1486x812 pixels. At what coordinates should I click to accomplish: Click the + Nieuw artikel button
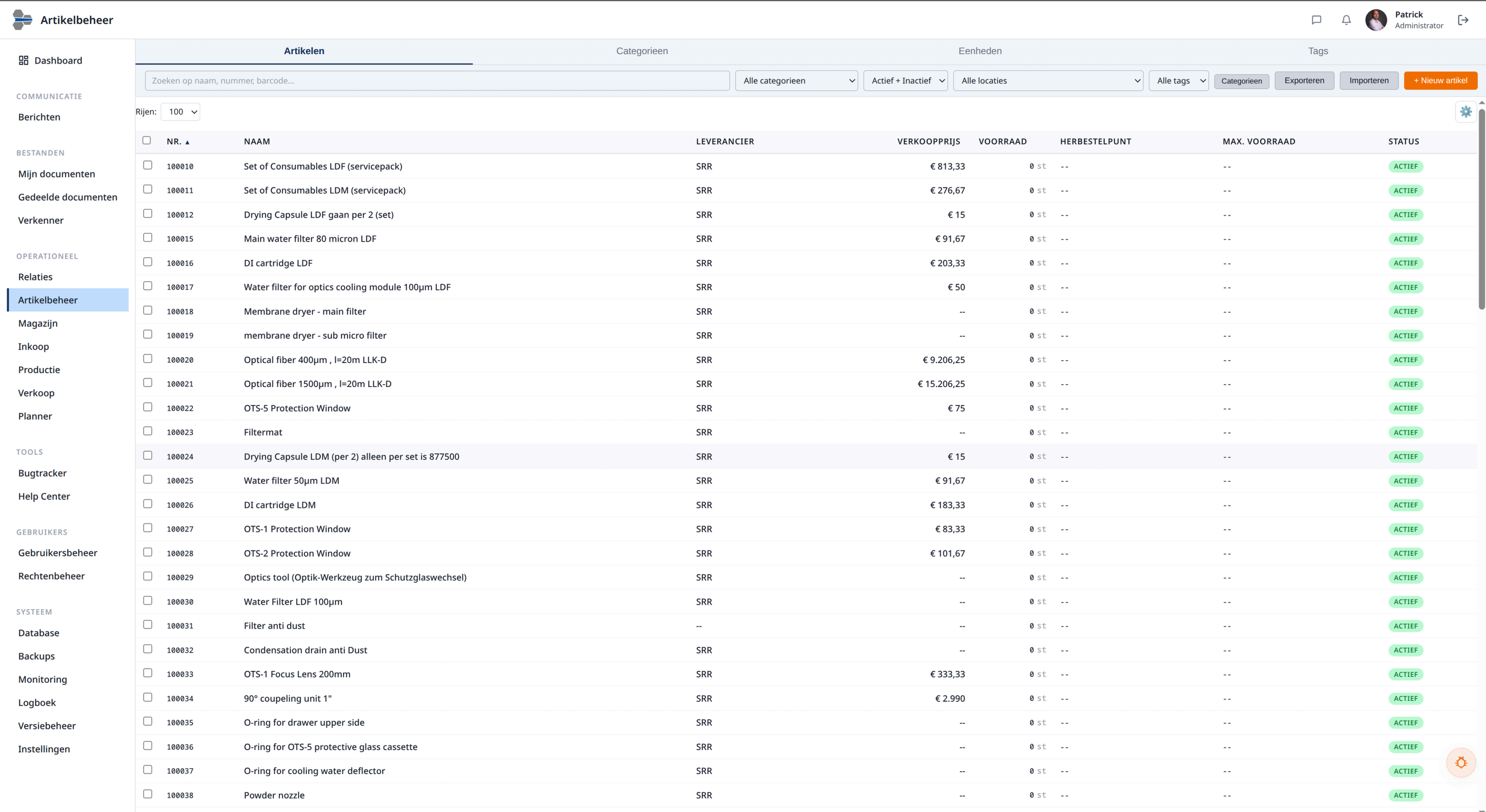pyautogui.click(x=1440, y=81)
